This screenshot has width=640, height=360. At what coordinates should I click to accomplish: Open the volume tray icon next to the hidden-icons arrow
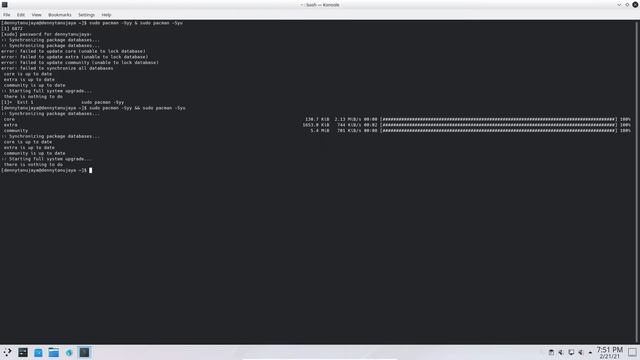coord(580,352)
